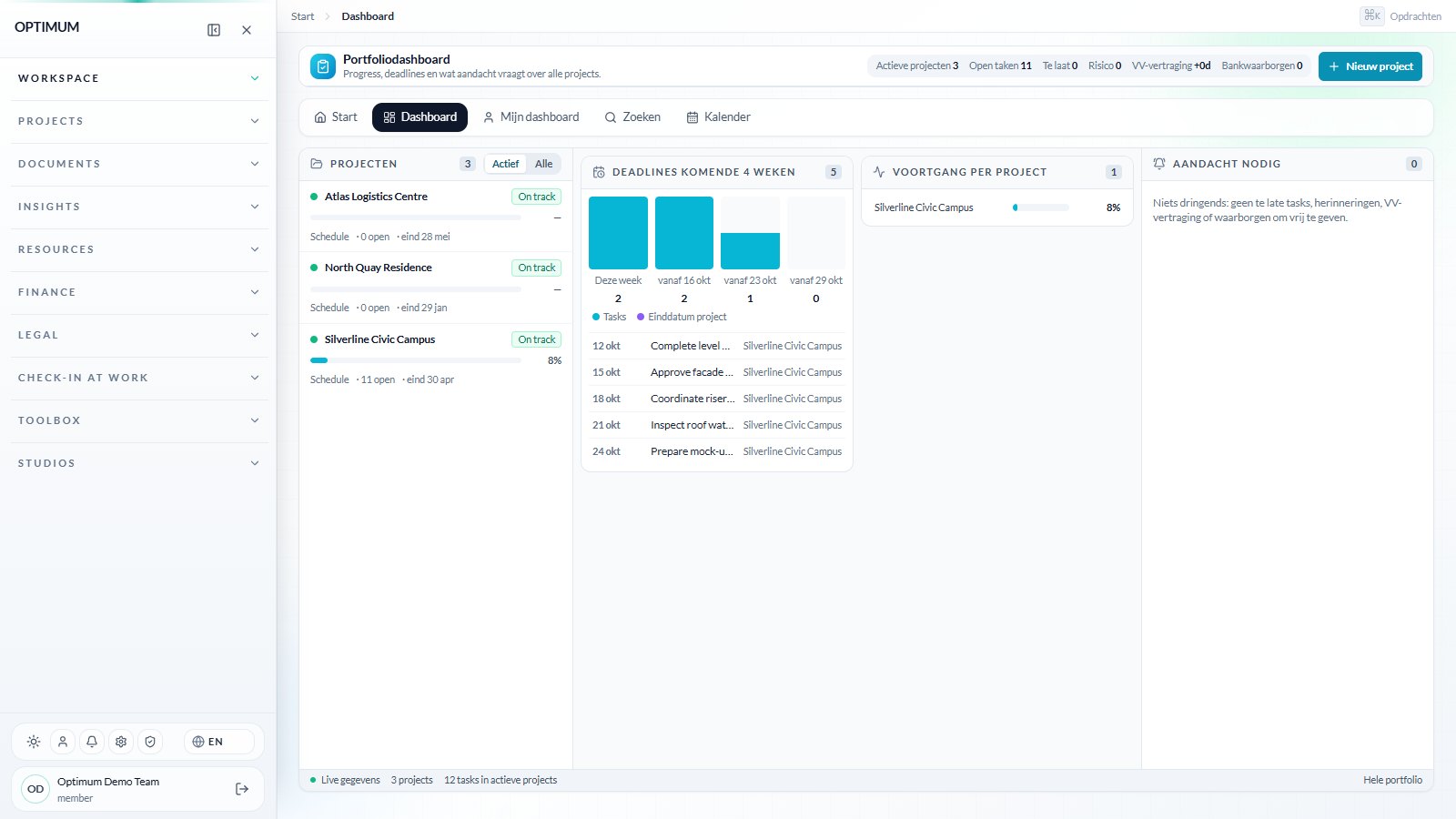Click the Opdrachten command button
This screenshot has height=819, width=1456.
click(1400, 16)
